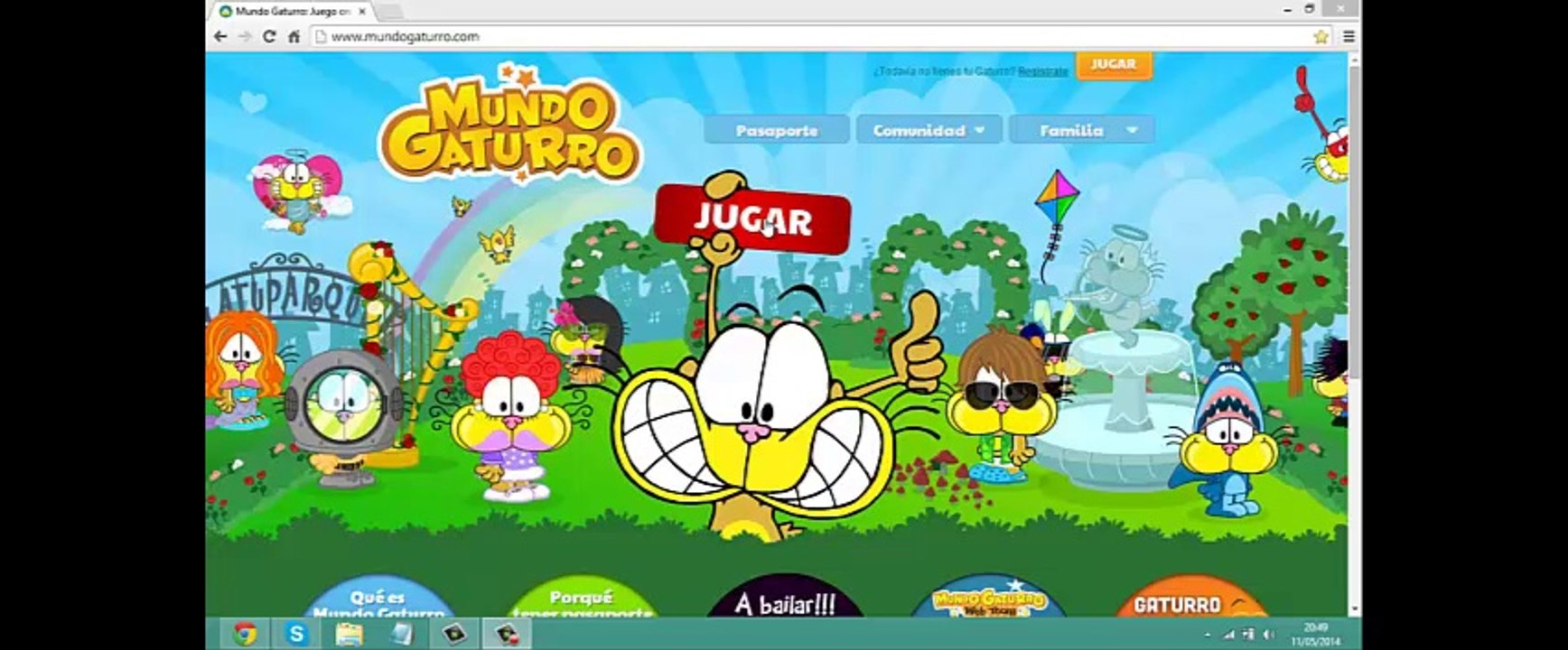The image size is (1568, 650).
Task: Click the browser forward arrow
Action: click(245, 37)
